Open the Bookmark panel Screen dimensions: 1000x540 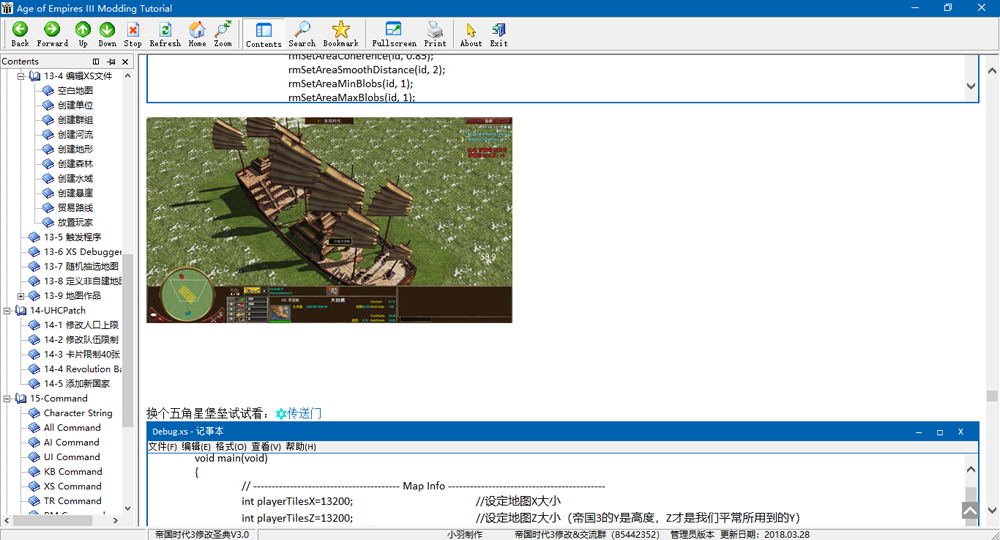click(341, 34)
